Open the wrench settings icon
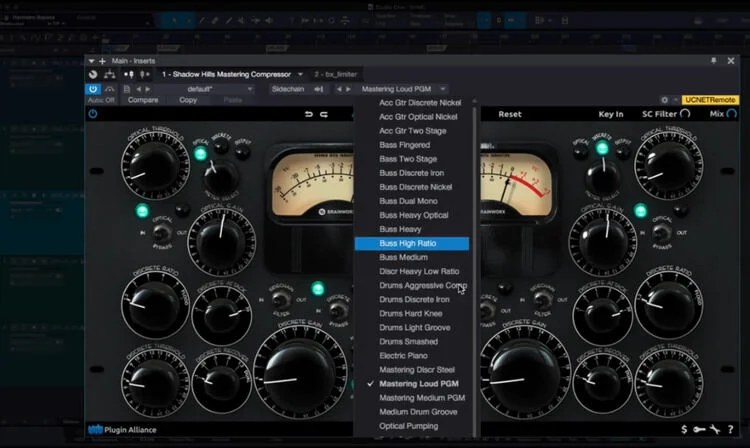 click(x=715, y=429)
